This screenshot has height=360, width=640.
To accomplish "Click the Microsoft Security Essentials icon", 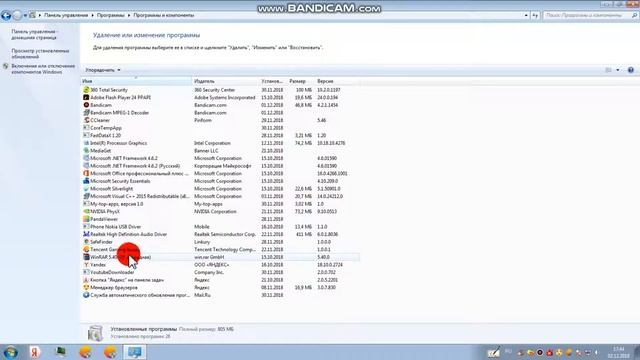I will tap(86, 181).
